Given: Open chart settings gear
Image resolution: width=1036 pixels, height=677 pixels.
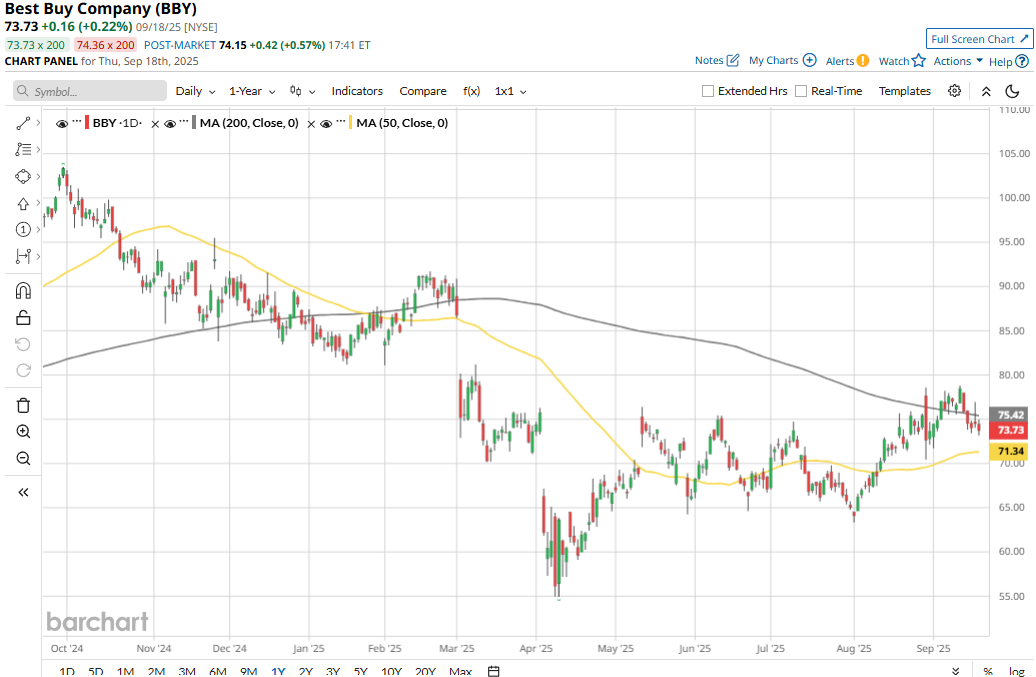Looking at the screenshot, I should [x=954, y=91].
